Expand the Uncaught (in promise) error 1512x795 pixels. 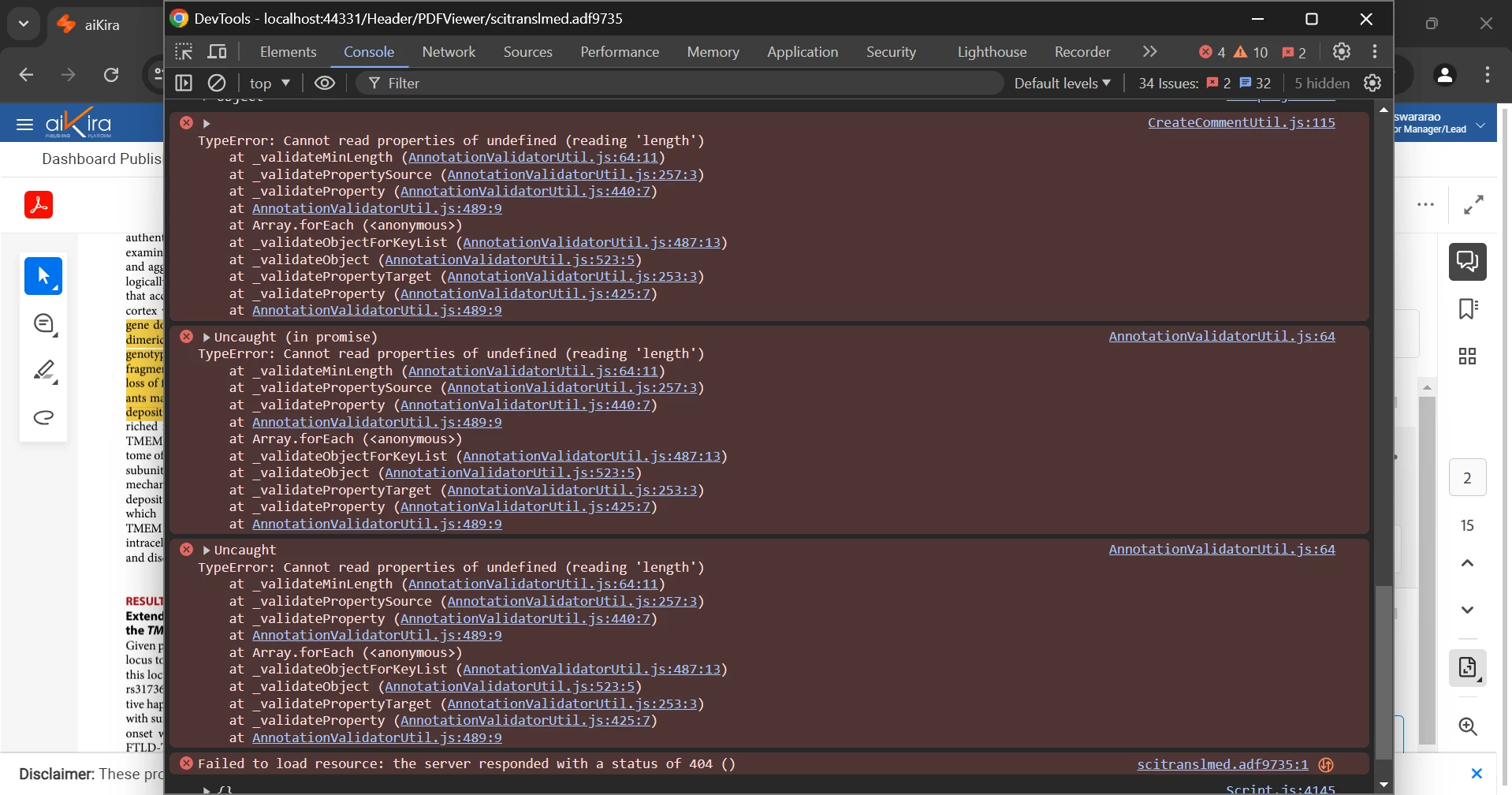[x=207, y=337]
